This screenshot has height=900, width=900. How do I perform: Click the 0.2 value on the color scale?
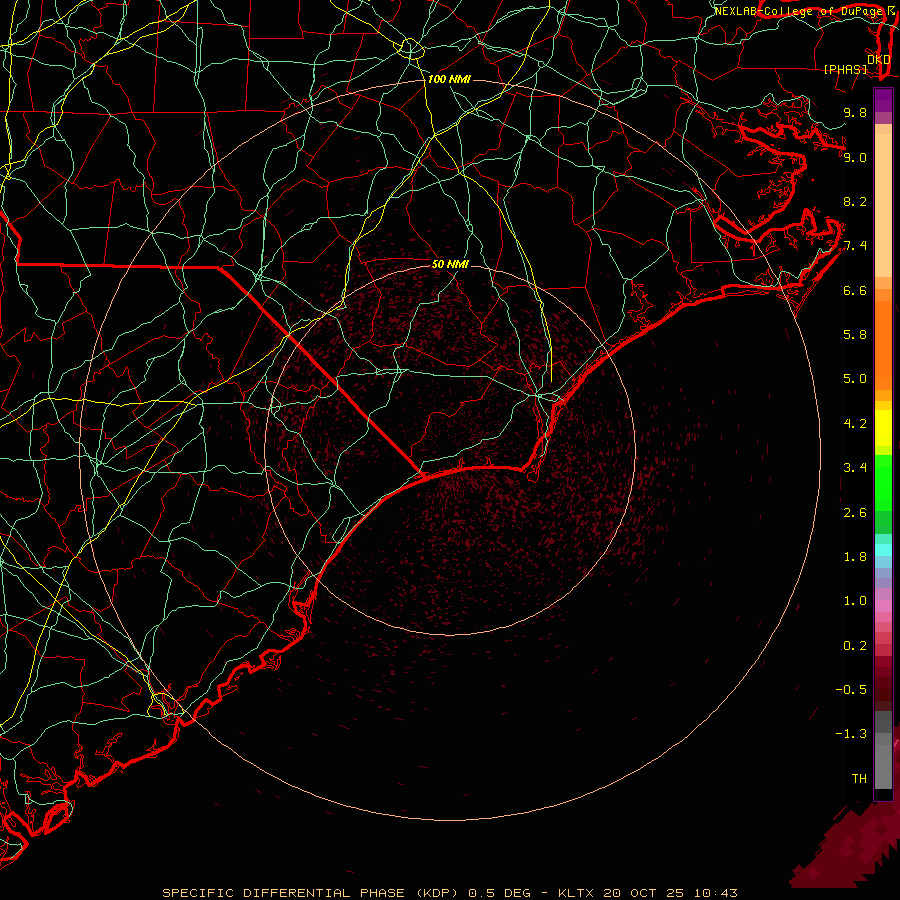[x=855, y=646]
